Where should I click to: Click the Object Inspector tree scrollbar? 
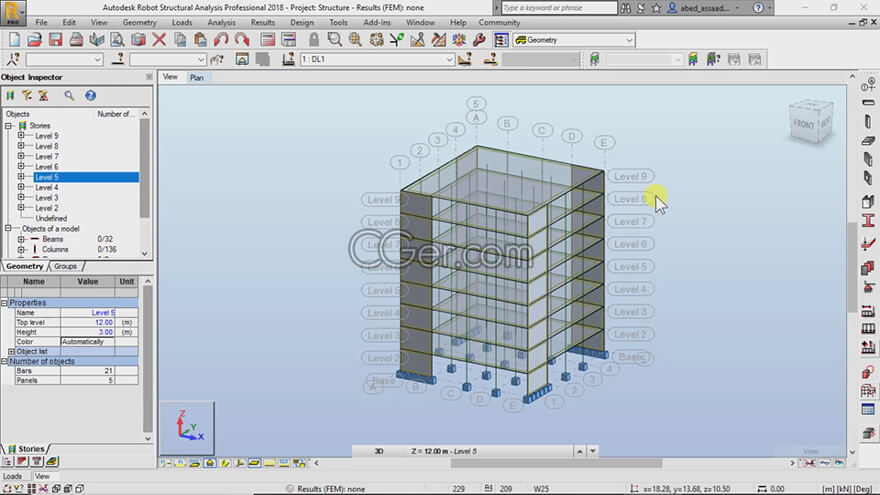pos(144,168)
